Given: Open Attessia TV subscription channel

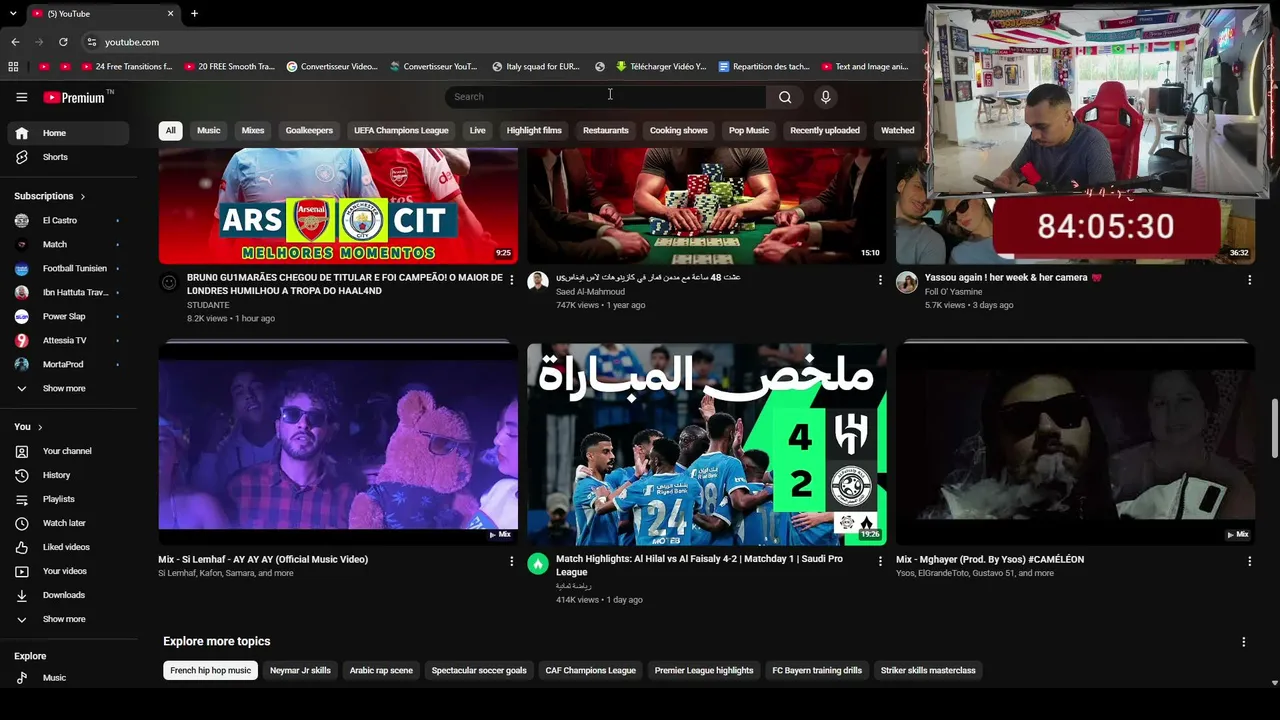Looking at the screenshot, I should (x=68, y=340).
